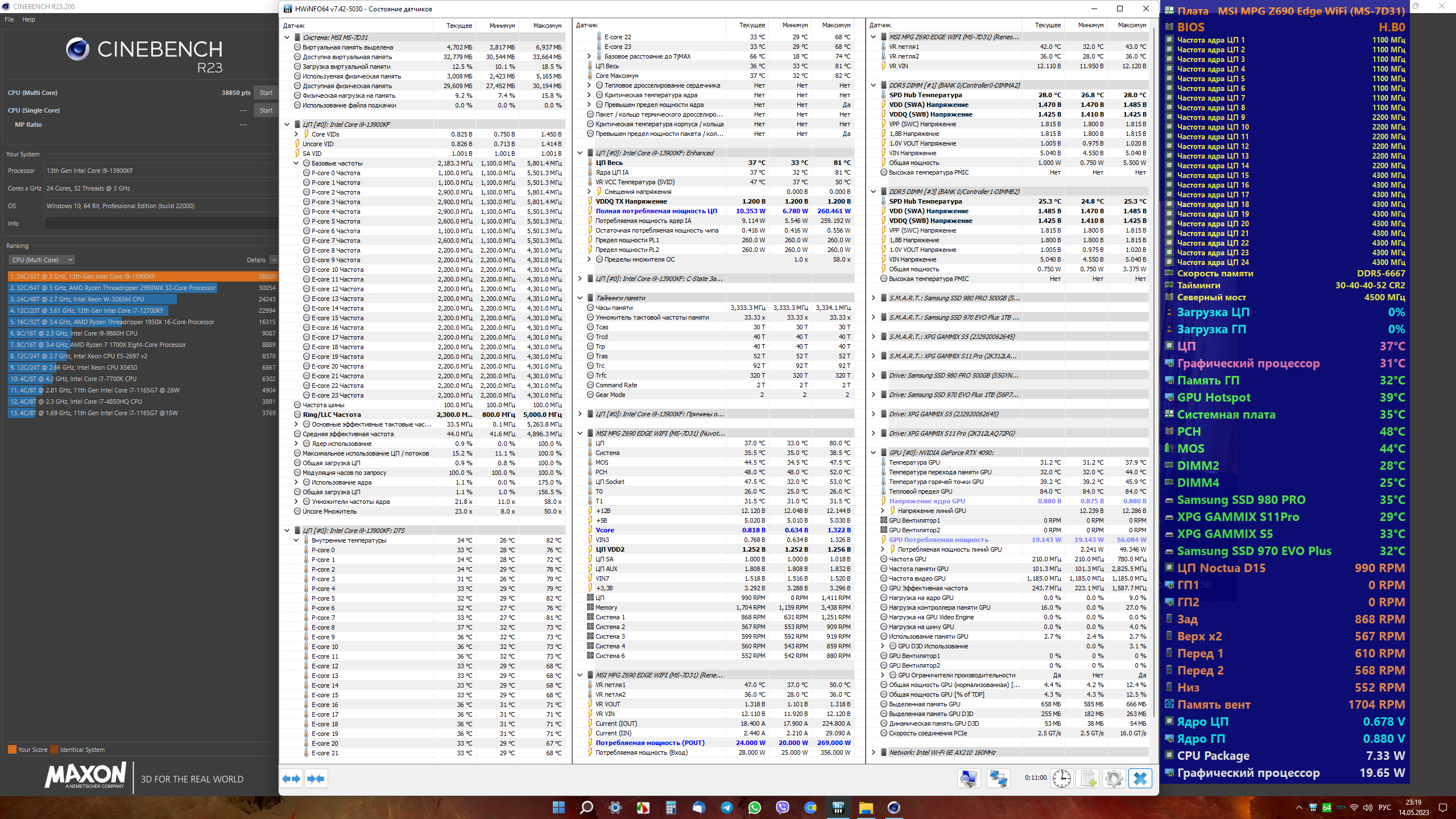Image resolution: width=1456 pixels, height=819 pixels.
Task: Click the expand columns arrows icon in HWiNFO
Action: [x=292, y=779]
